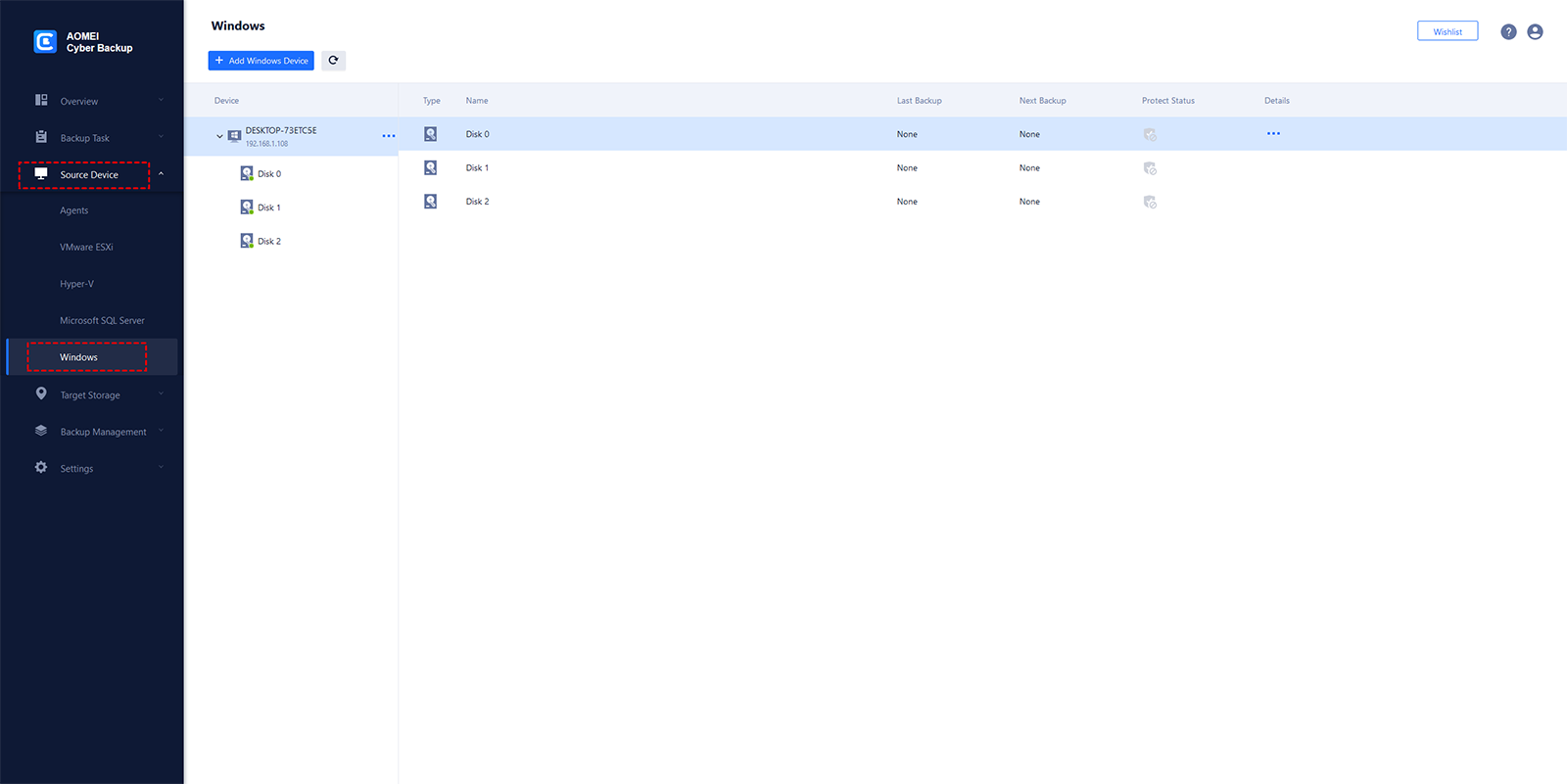Collapse the Source Device menu chevron
This screenshot has height=784, width=1567.
click(x=161, y=174)
